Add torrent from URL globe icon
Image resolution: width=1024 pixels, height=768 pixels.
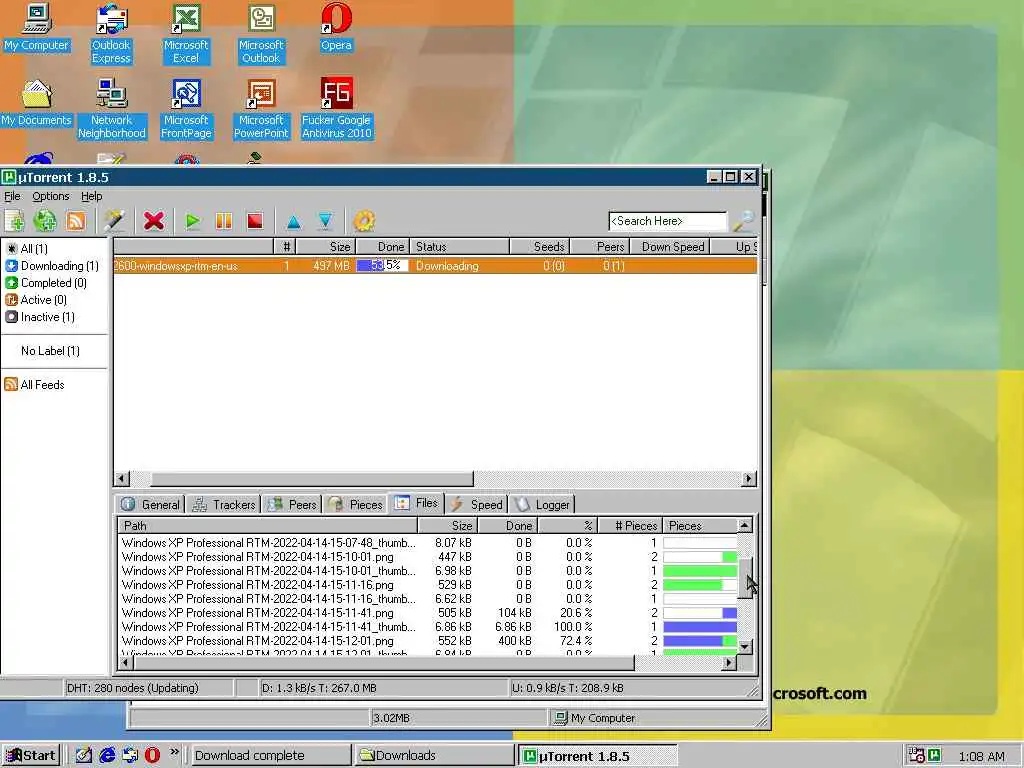click(45, 221)
